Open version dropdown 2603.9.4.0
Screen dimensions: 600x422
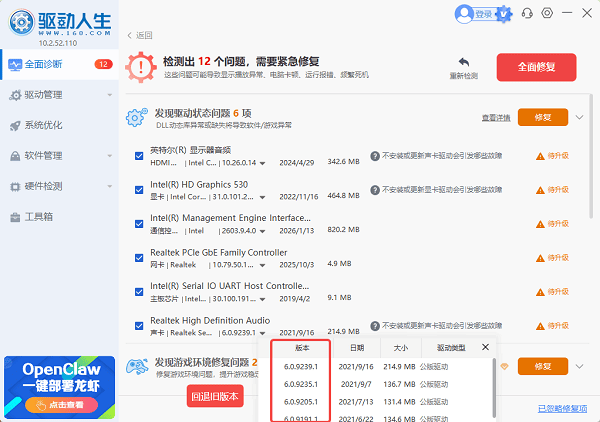click(x=262, y=231)
